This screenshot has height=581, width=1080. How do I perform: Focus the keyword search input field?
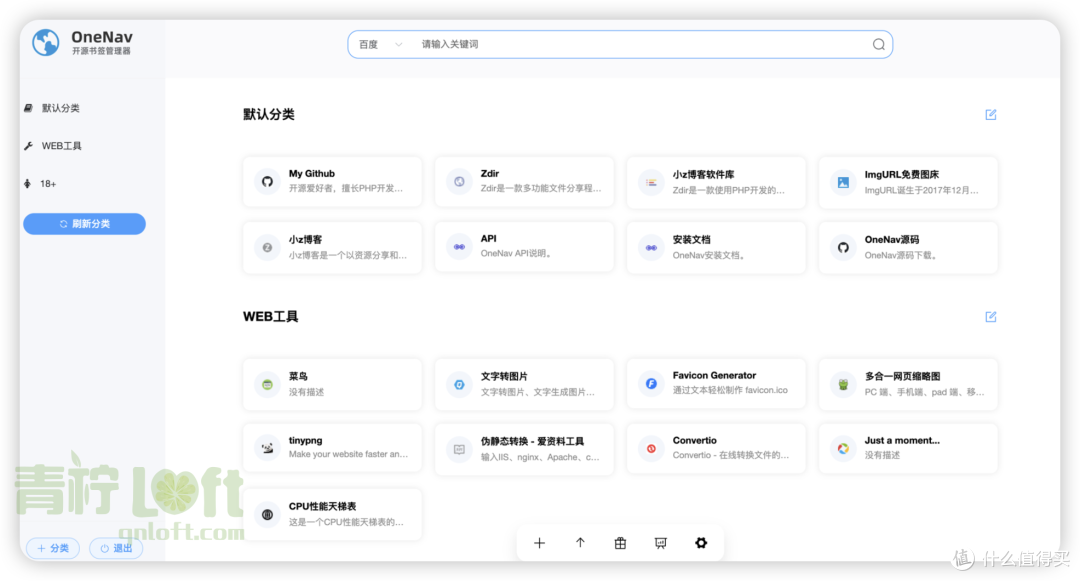[x=641, y=44]
